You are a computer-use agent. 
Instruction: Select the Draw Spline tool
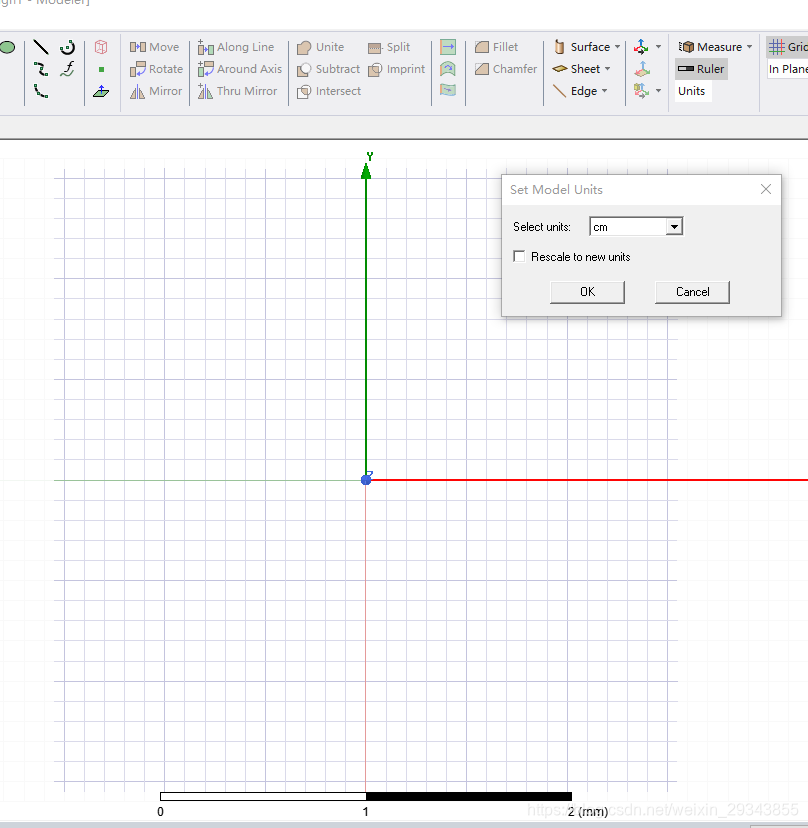click(x=41, y=69)
